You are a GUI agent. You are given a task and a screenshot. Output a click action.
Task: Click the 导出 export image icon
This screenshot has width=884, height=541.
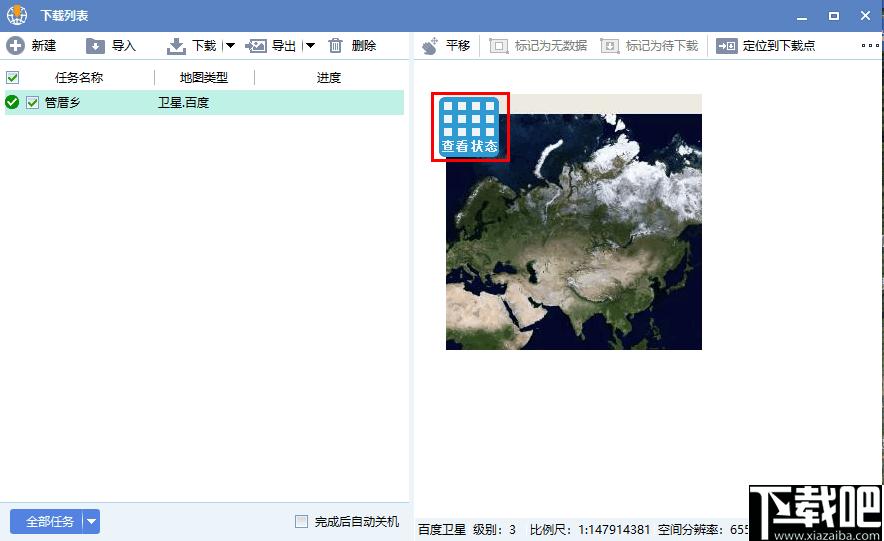coord(256,46)
